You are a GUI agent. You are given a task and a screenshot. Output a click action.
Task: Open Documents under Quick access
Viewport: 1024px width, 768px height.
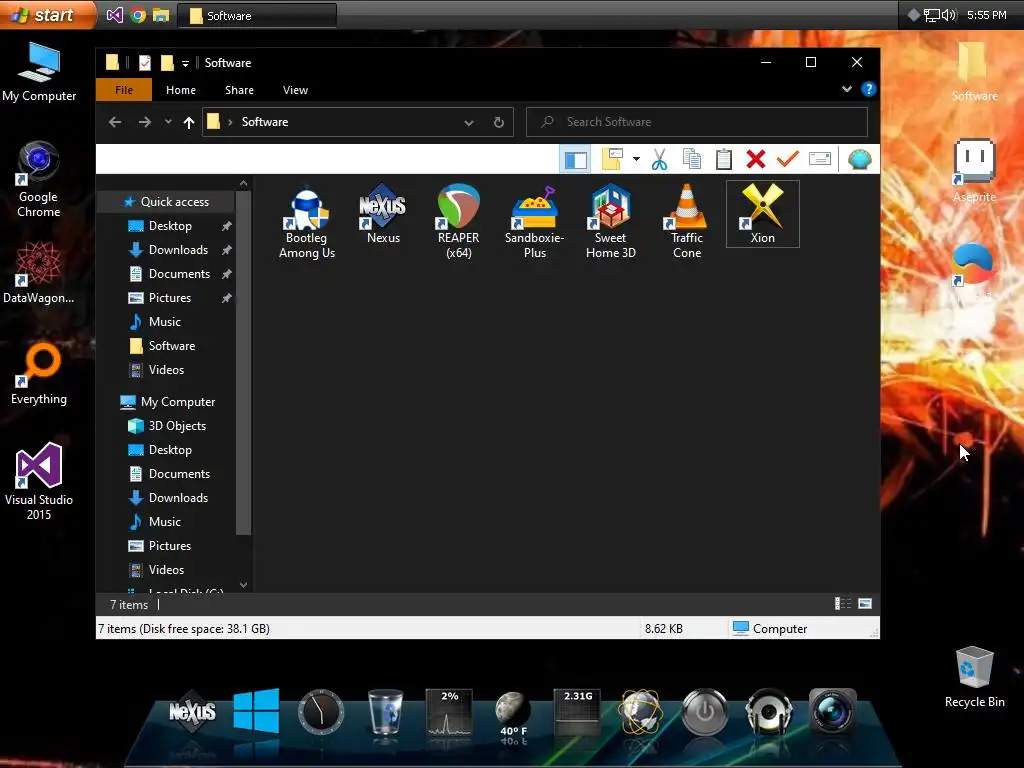[179, 274]
